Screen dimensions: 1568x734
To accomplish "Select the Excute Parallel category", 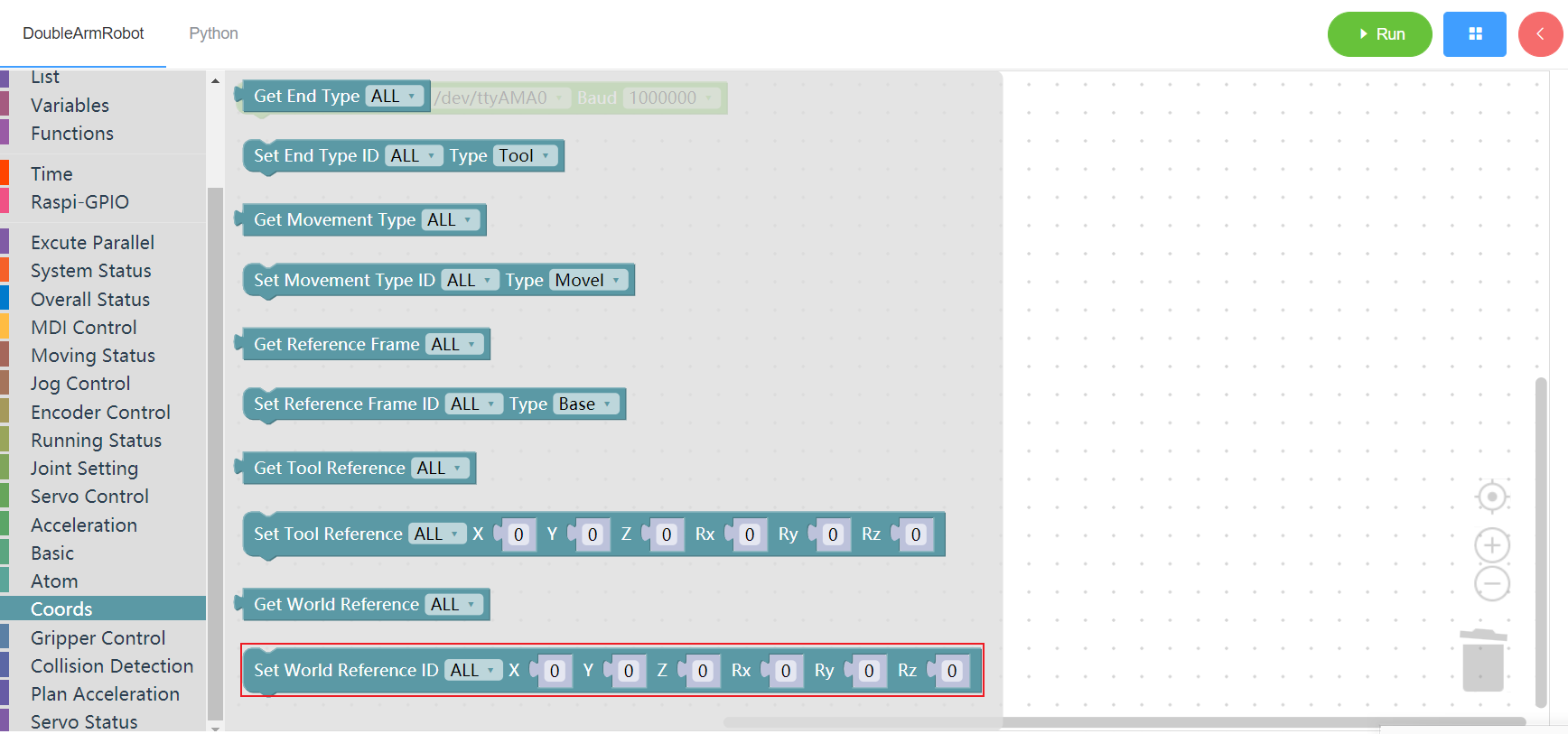I will [x=103, y=242].
